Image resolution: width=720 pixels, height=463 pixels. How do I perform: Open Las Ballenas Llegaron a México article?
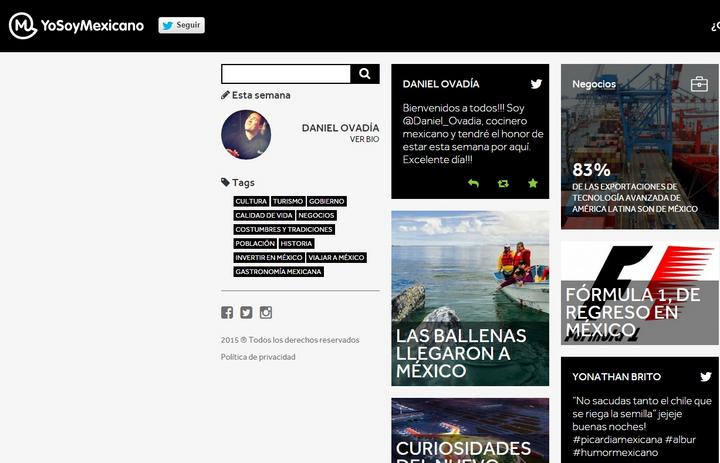470,352
